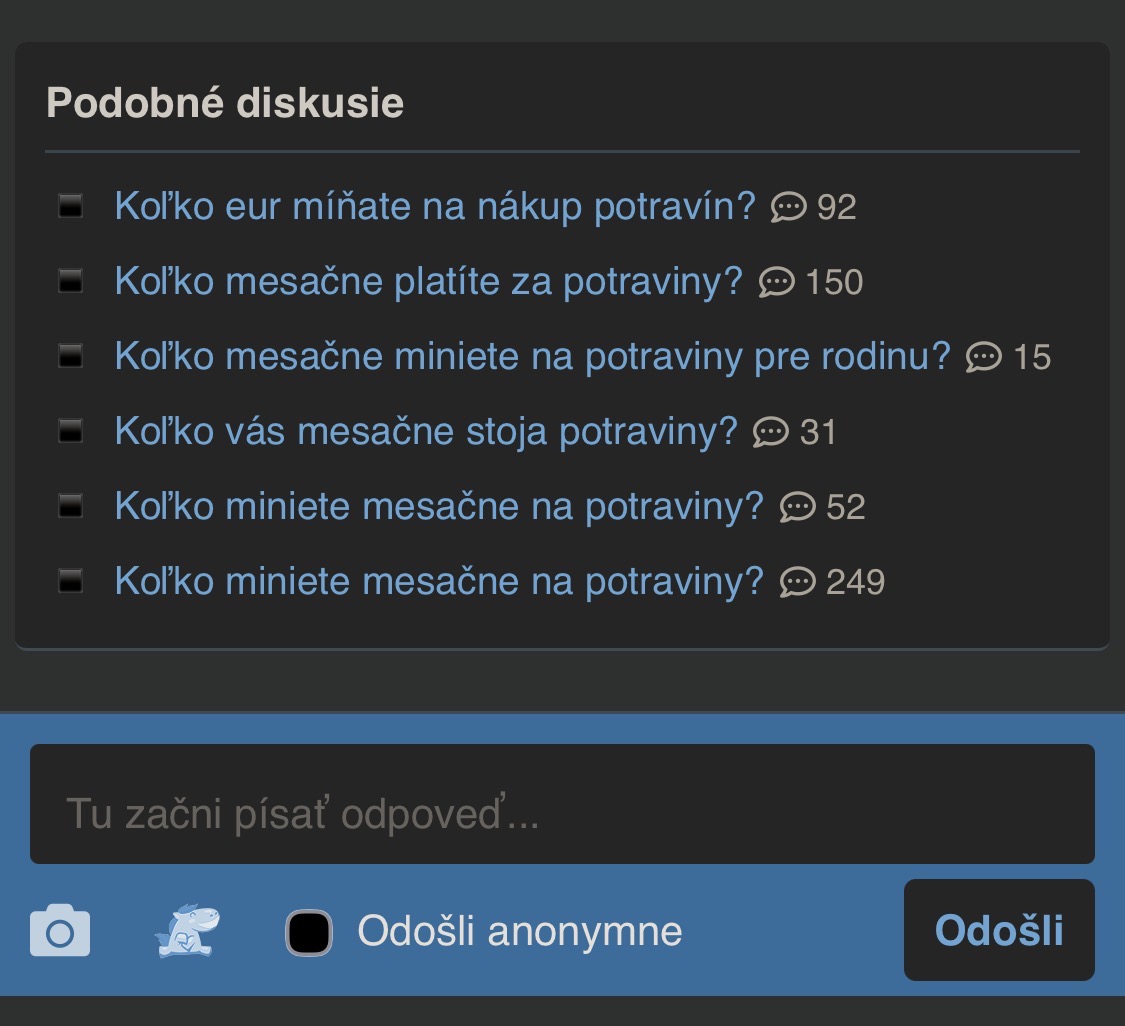Click the comment bubble icon beside 92
Viewport: 1125px width, 1026px height.
[x=788, y=207]
